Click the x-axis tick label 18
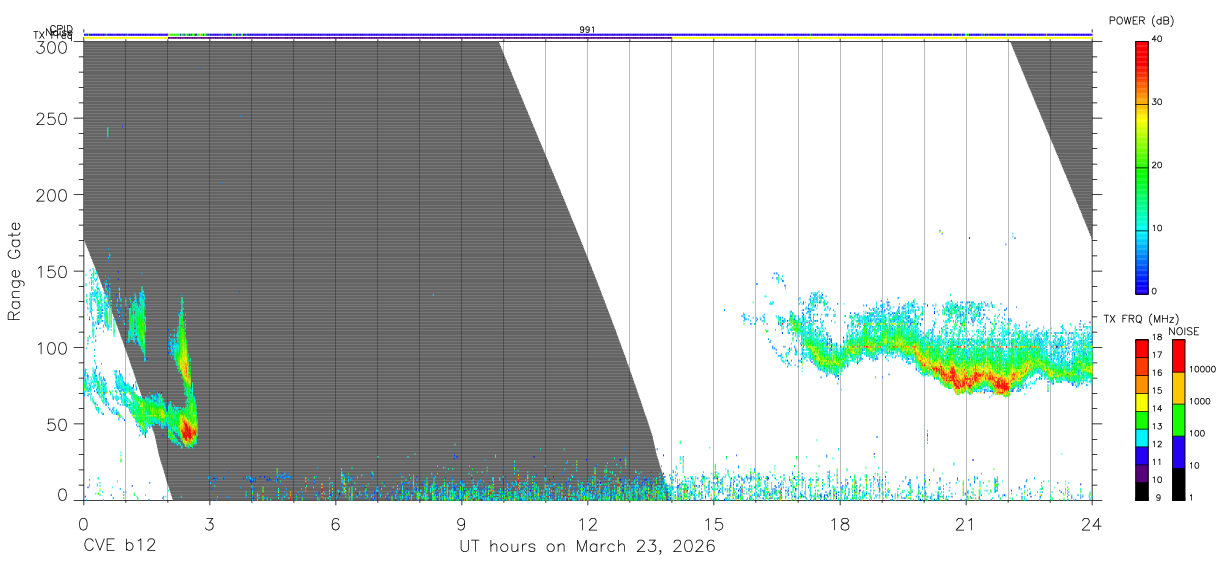The height and width of the screenshot is (567, 1228). (839, 523)
